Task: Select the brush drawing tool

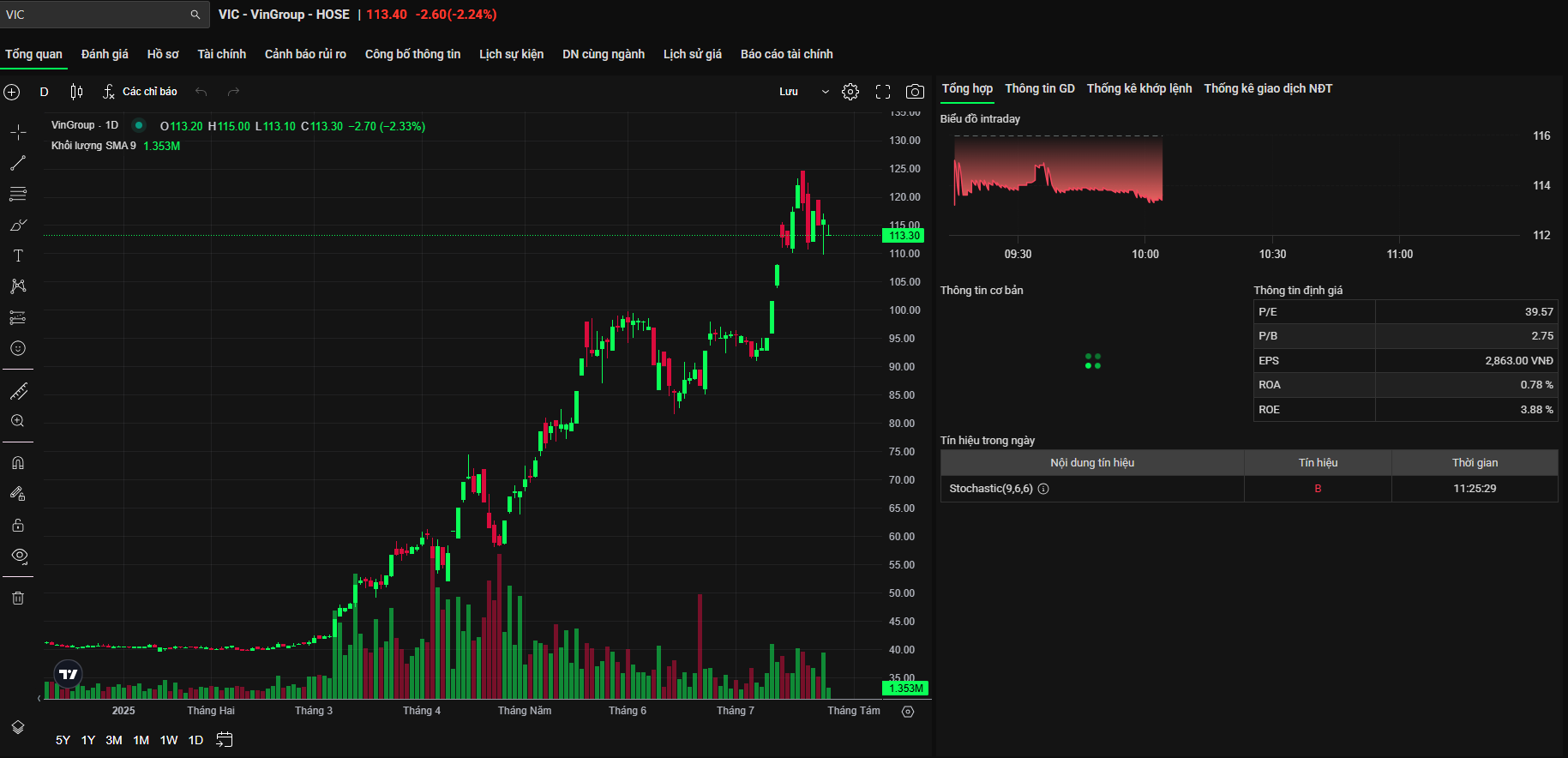Action: pyautogui.click(x=18, y=225)
